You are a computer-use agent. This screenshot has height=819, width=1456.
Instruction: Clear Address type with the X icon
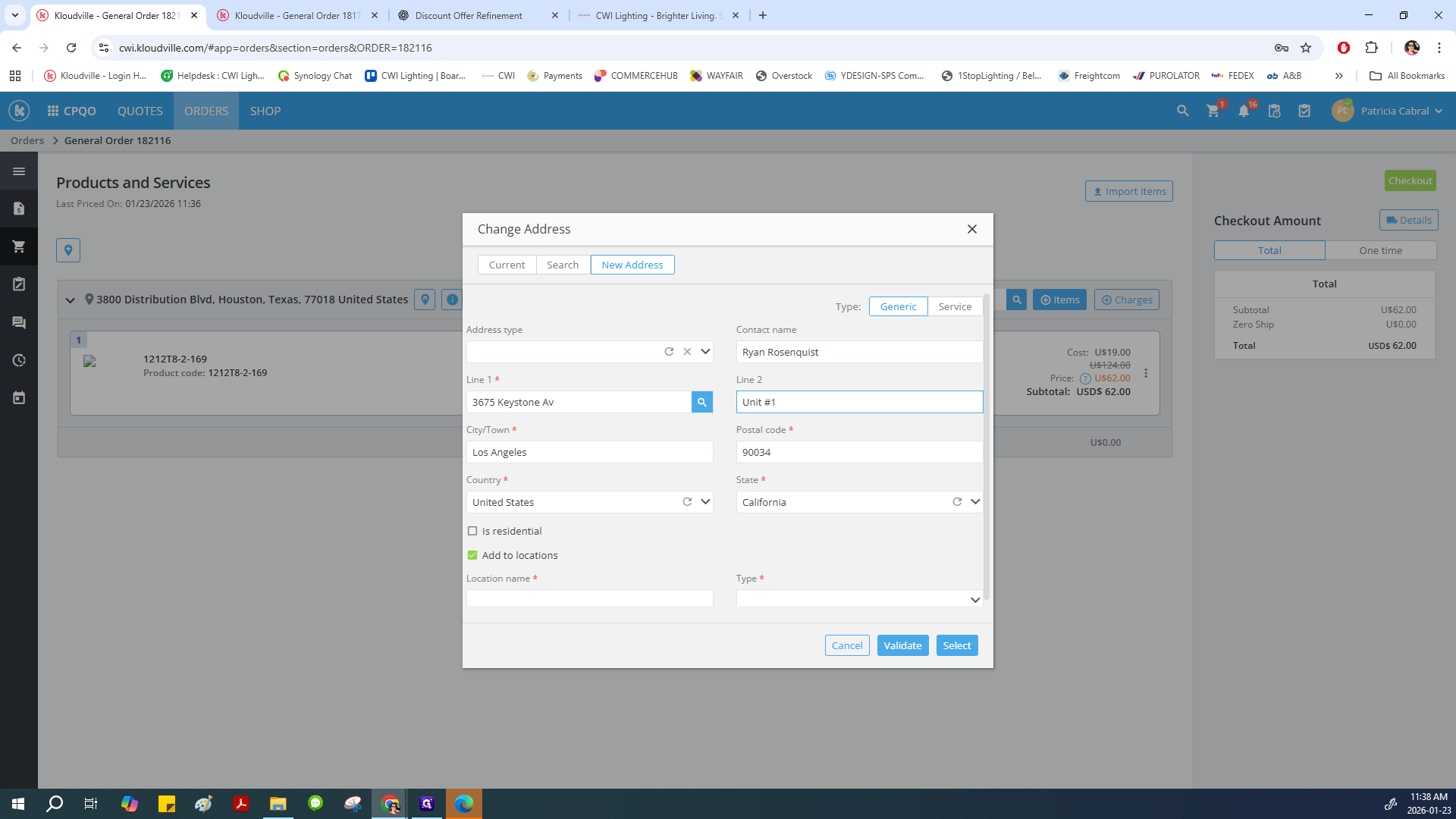[687, 352]
